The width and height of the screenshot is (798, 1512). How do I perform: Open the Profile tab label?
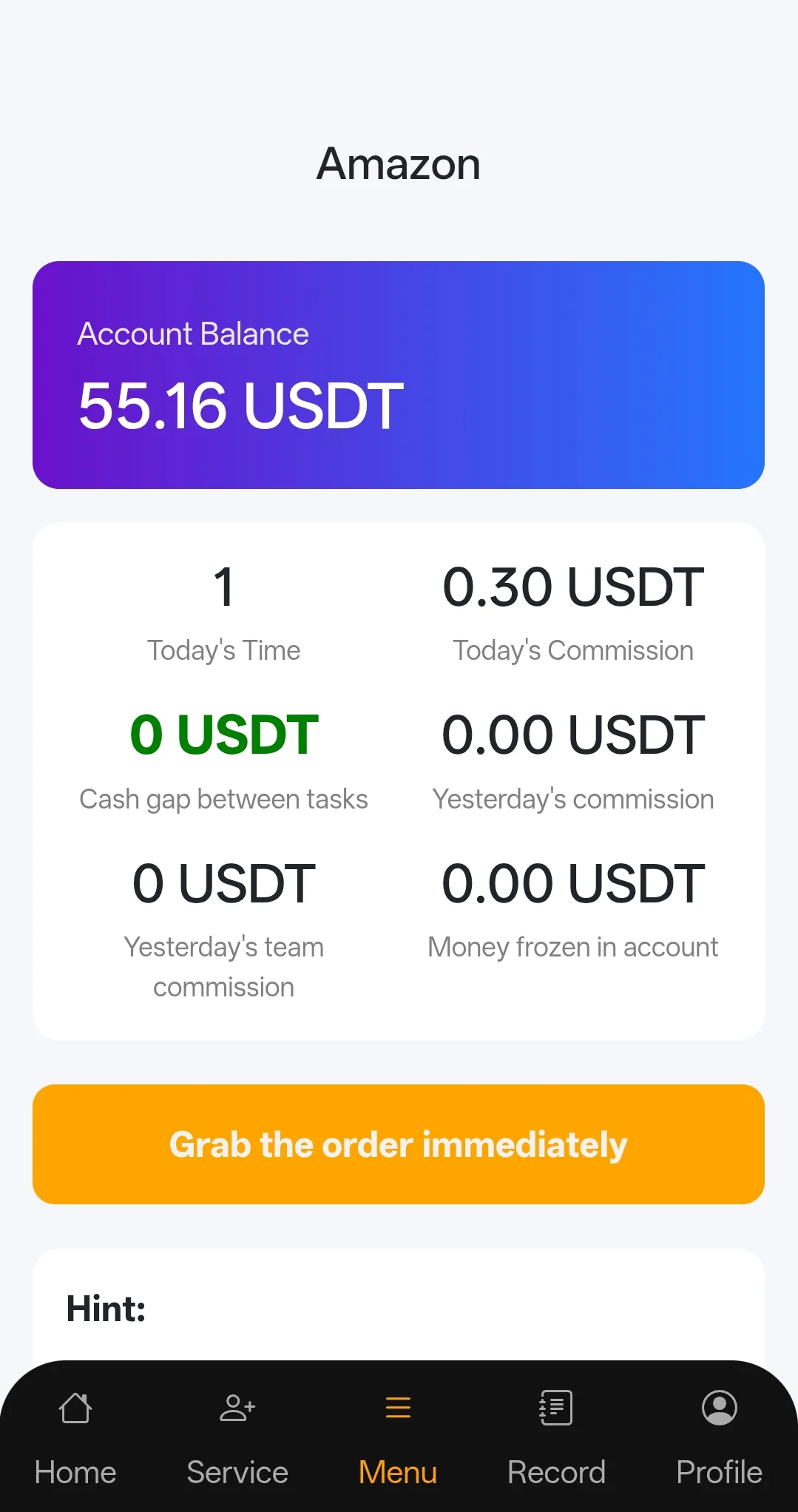(719, 1472)
